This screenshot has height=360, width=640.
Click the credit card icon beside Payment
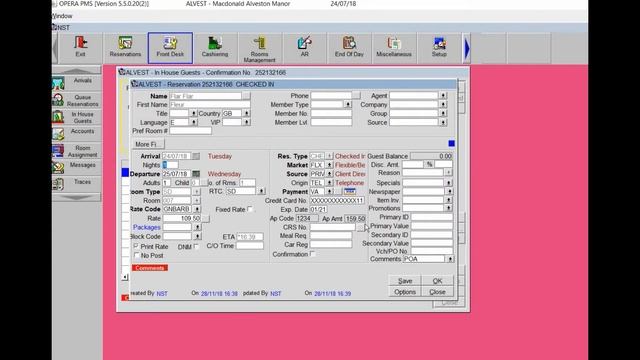(x=350, y=191)
